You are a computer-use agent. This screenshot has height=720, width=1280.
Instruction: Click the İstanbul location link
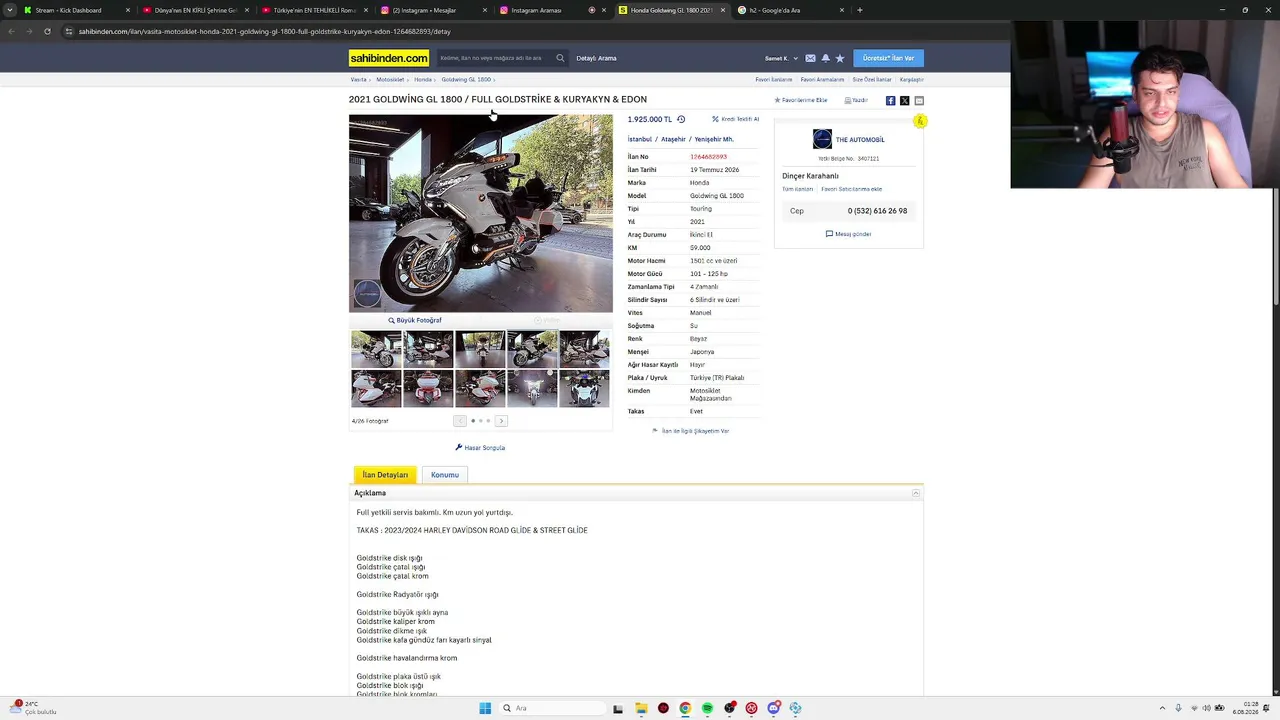[x=640, y=139]
